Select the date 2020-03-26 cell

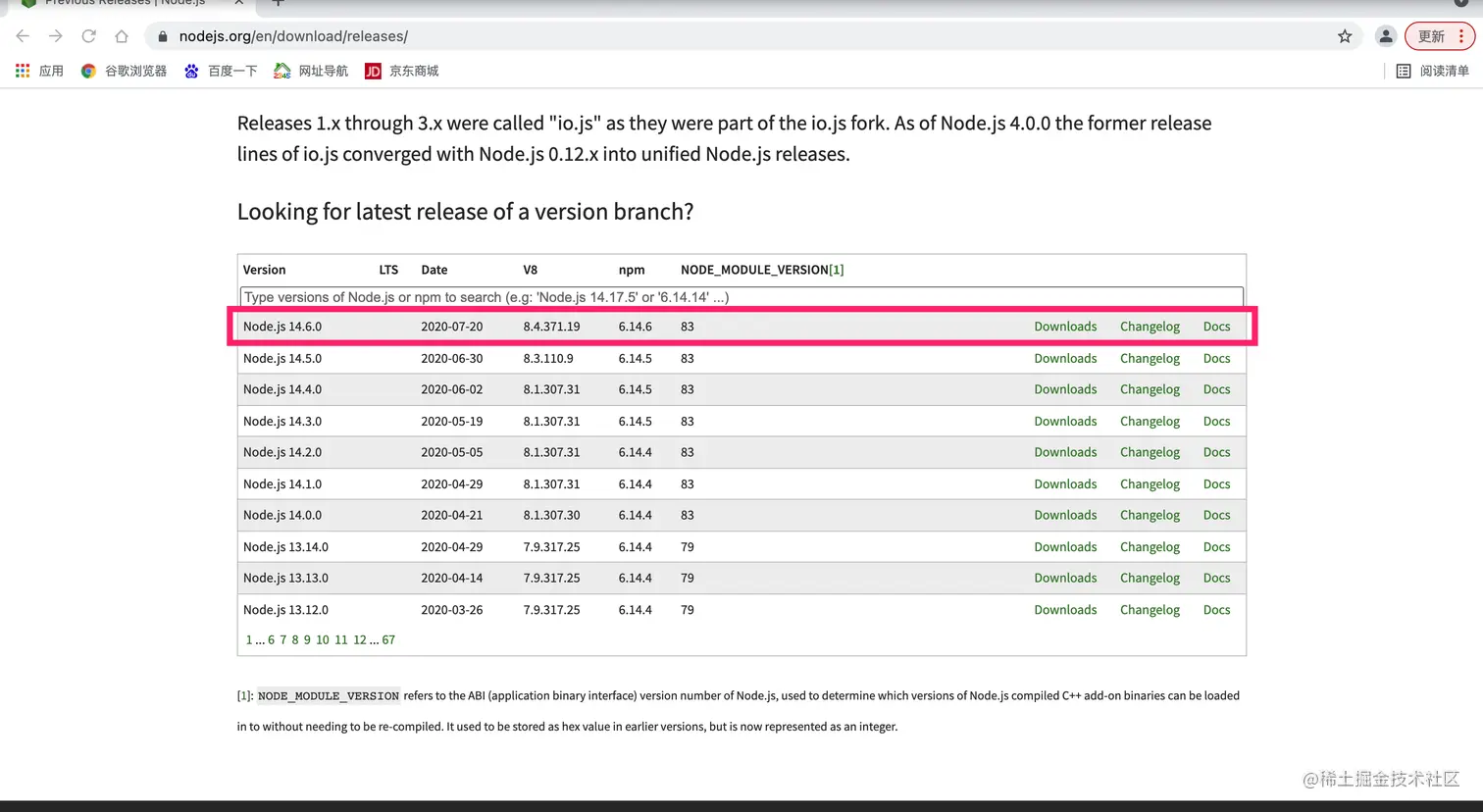pos(452,609)
